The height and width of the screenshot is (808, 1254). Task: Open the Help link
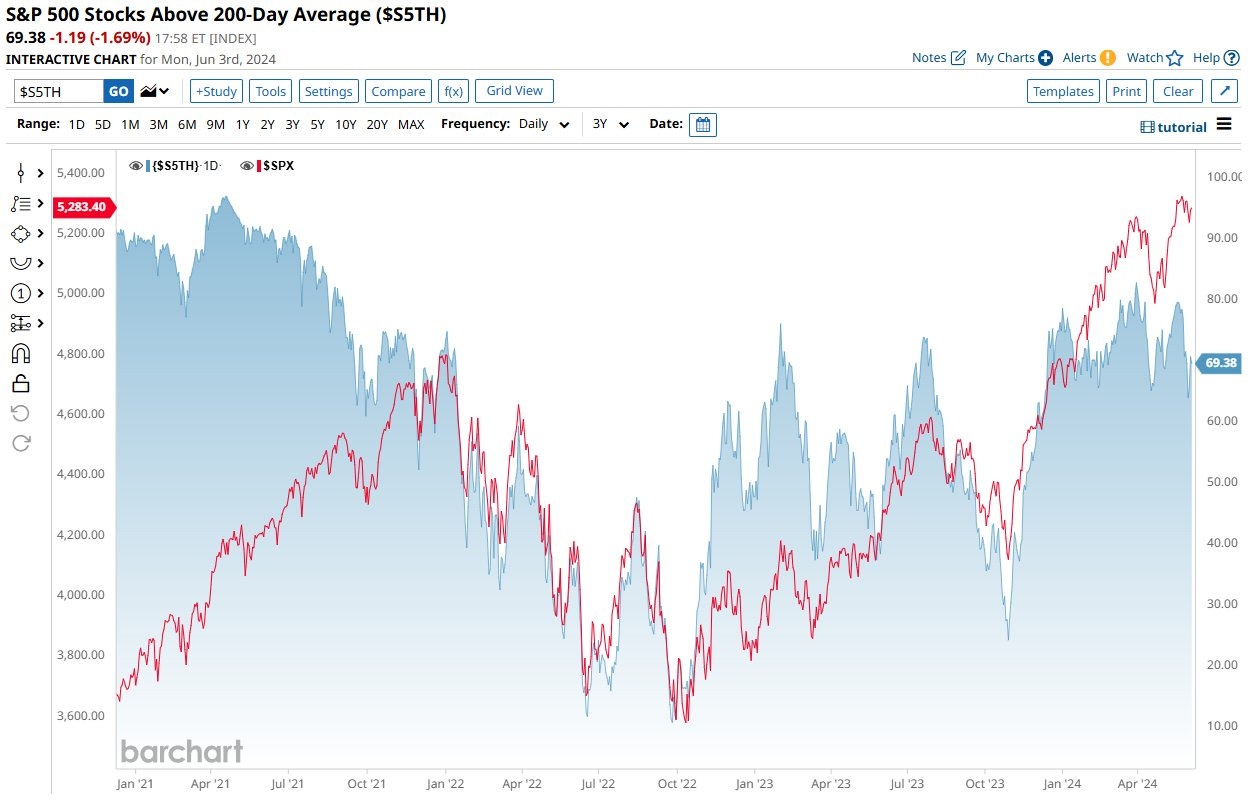coord(1216,58)
